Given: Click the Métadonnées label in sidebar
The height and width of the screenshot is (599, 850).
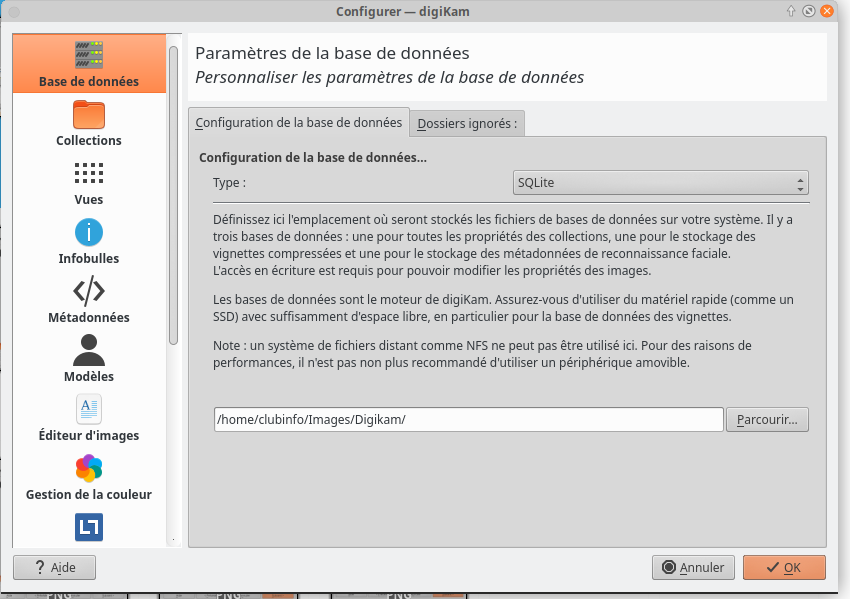Looking at the screenshot, I should coord(89,317).
